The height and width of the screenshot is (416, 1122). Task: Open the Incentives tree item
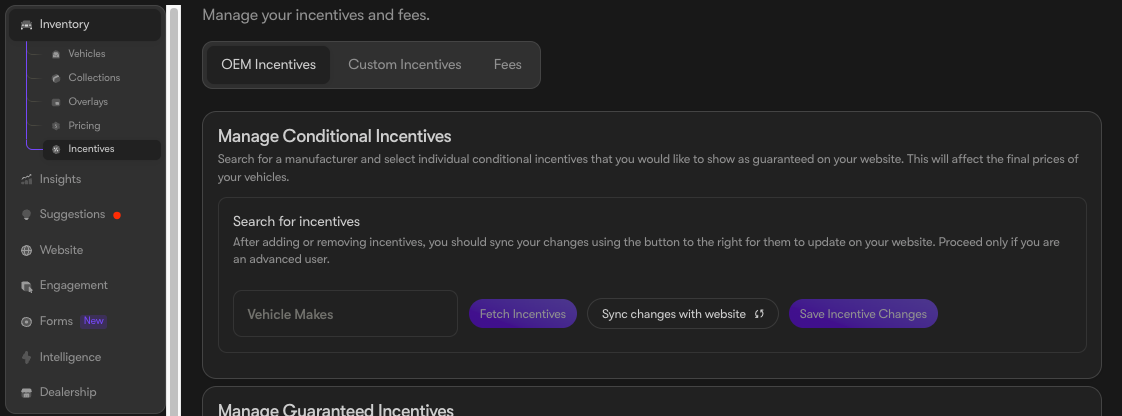pos(102,150)
